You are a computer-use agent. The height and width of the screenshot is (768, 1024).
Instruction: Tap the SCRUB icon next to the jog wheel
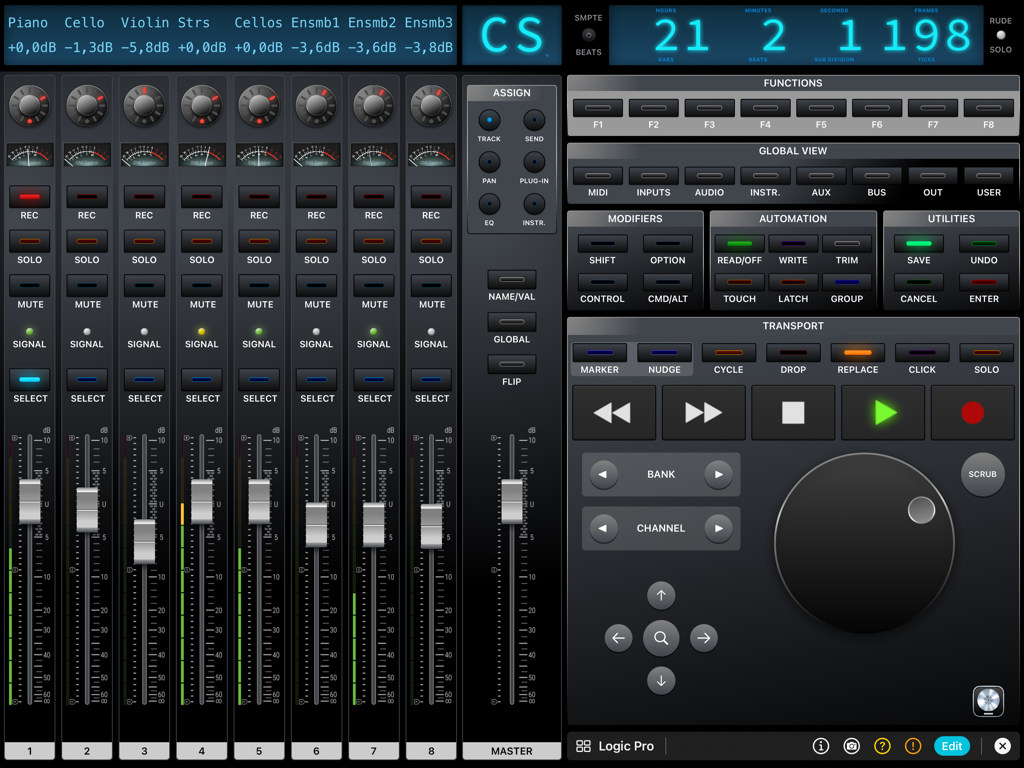pos(982,475)
